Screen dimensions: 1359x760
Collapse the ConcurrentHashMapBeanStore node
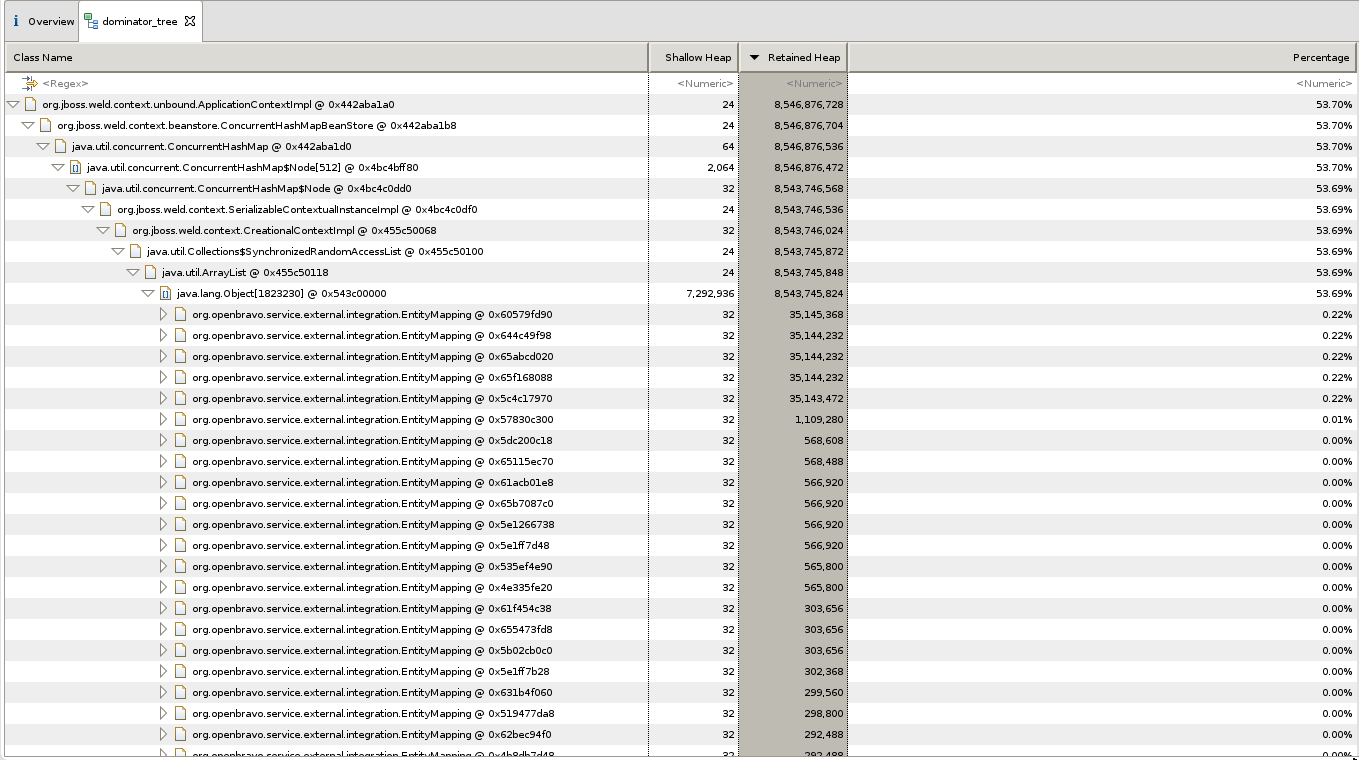click(x=28, y=126)
